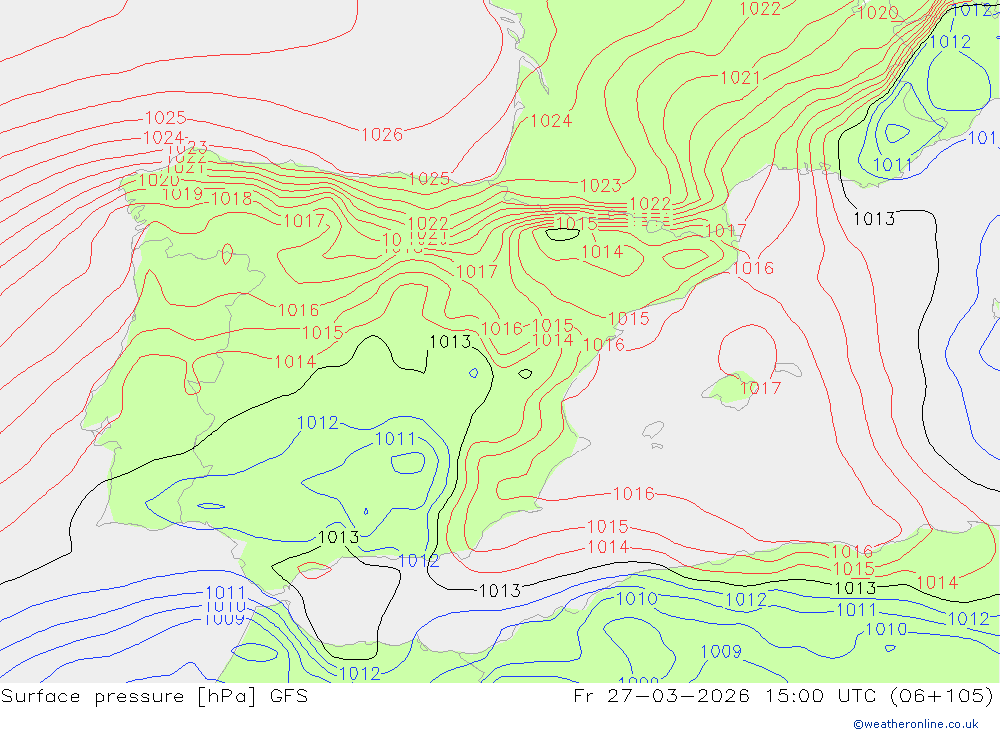Click the blue 1012 label near Morocco coast at bottom
Screen dimensions: 1000x733
[x=360, y=674]
